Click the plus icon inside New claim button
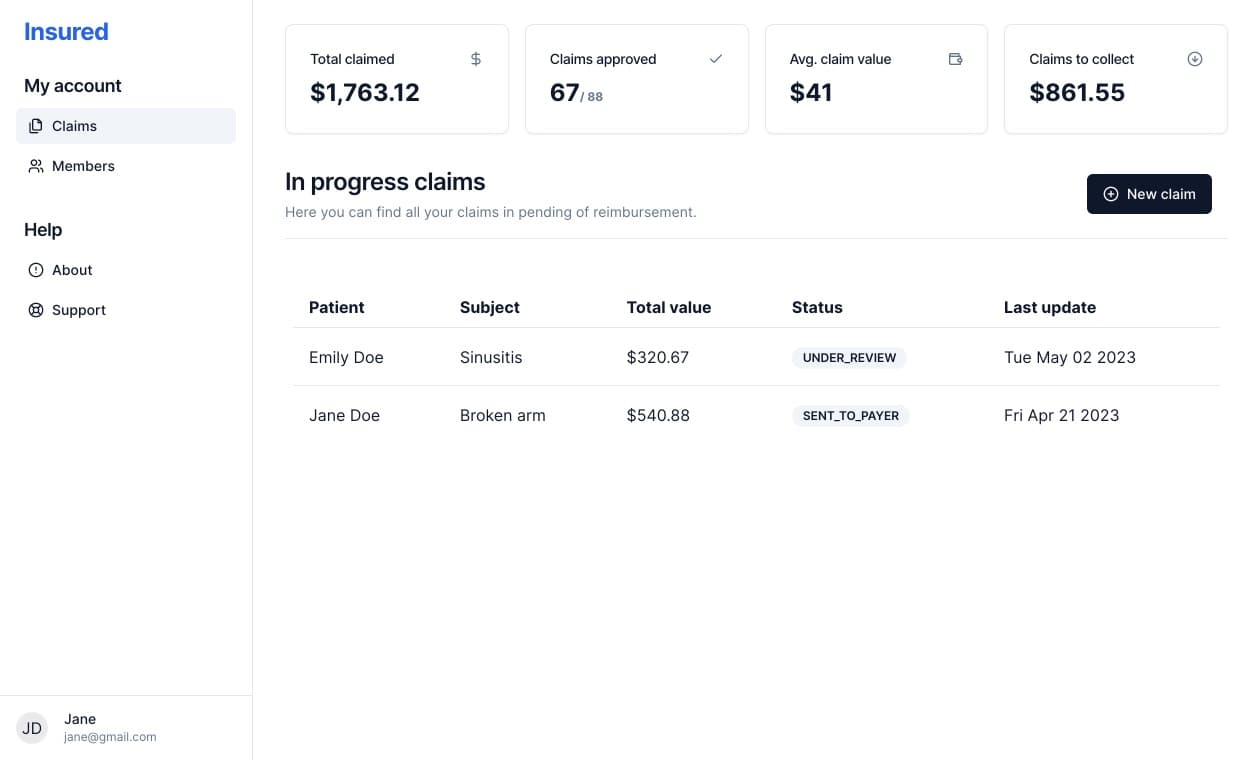This screenshot has height=760, width=1260. click(1111, 194)
